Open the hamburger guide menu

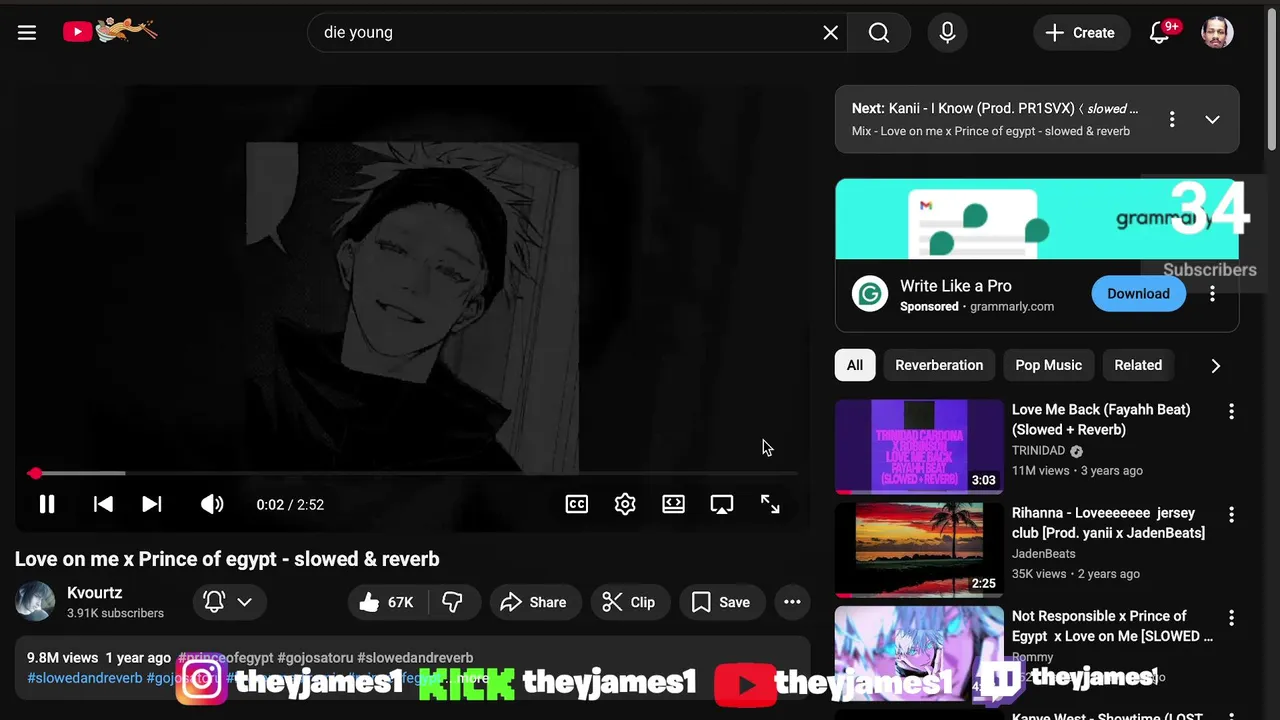(x=27, y=32)
